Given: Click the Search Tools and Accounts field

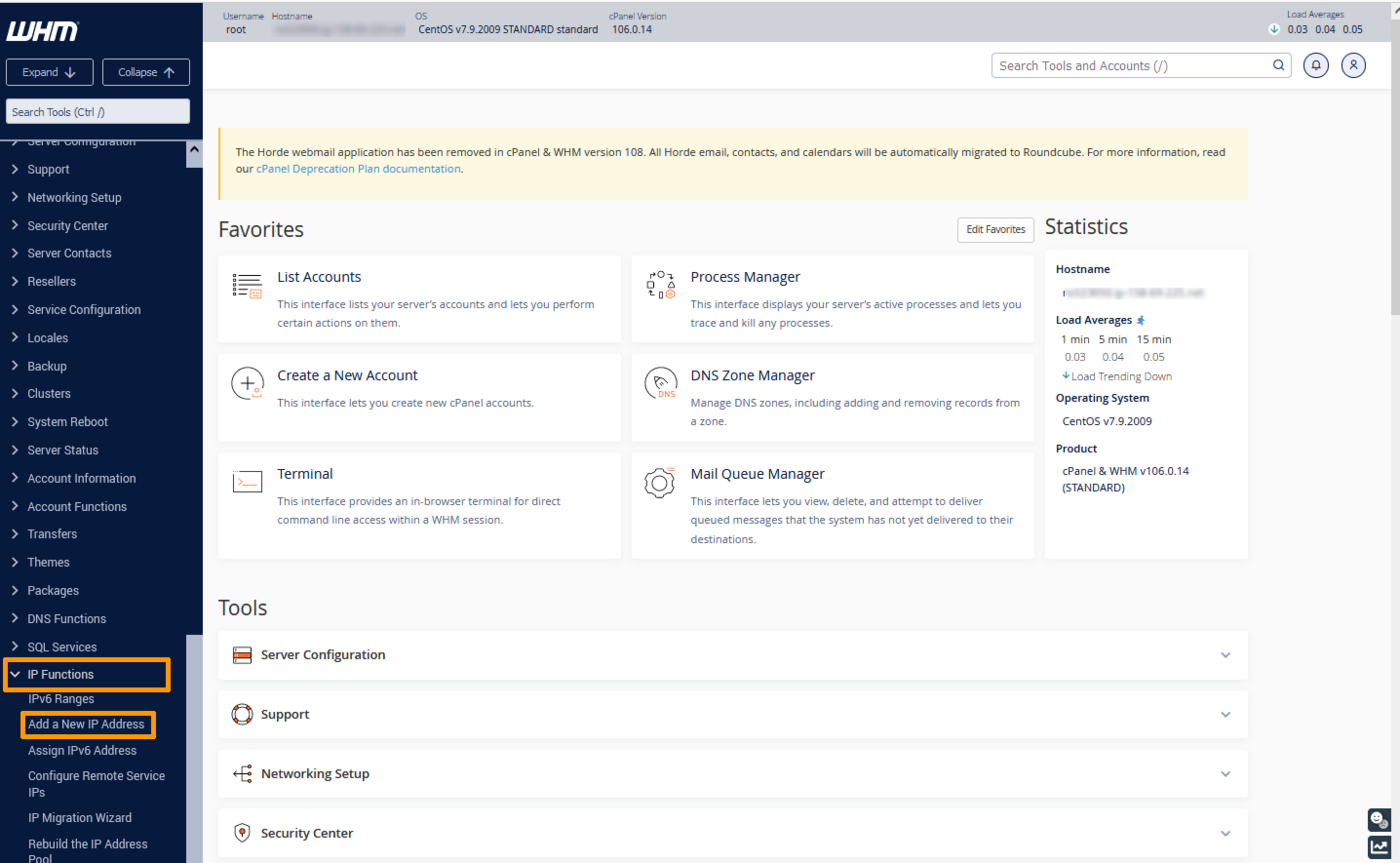Looking at the screenshot, I should tap(1130, 66).
